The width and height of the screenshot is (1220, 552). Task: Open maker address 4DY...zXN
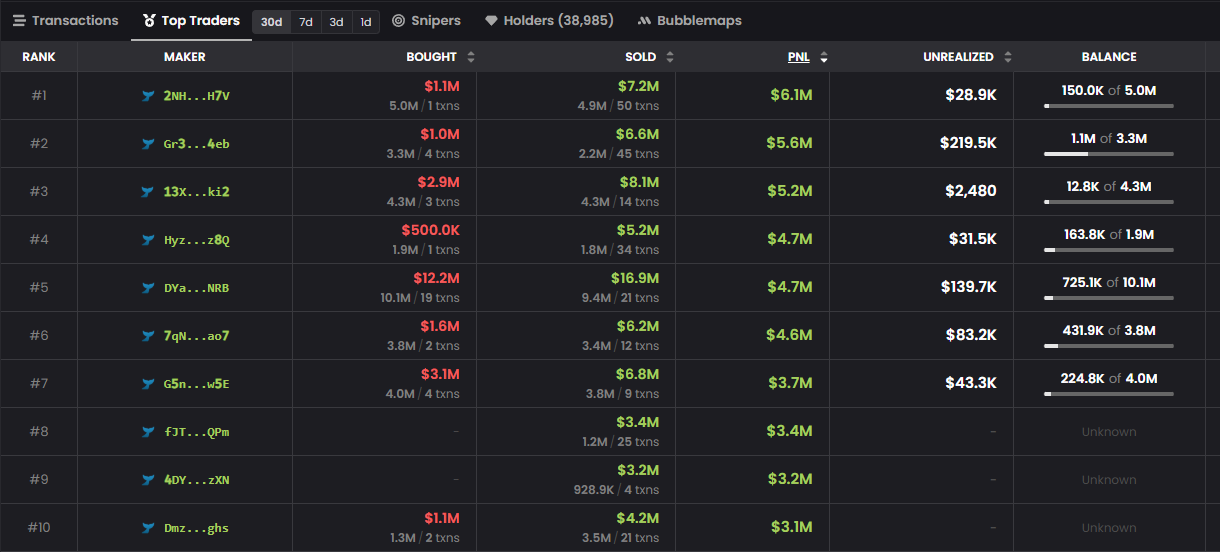pyautogui.click(x=196, y=480)
